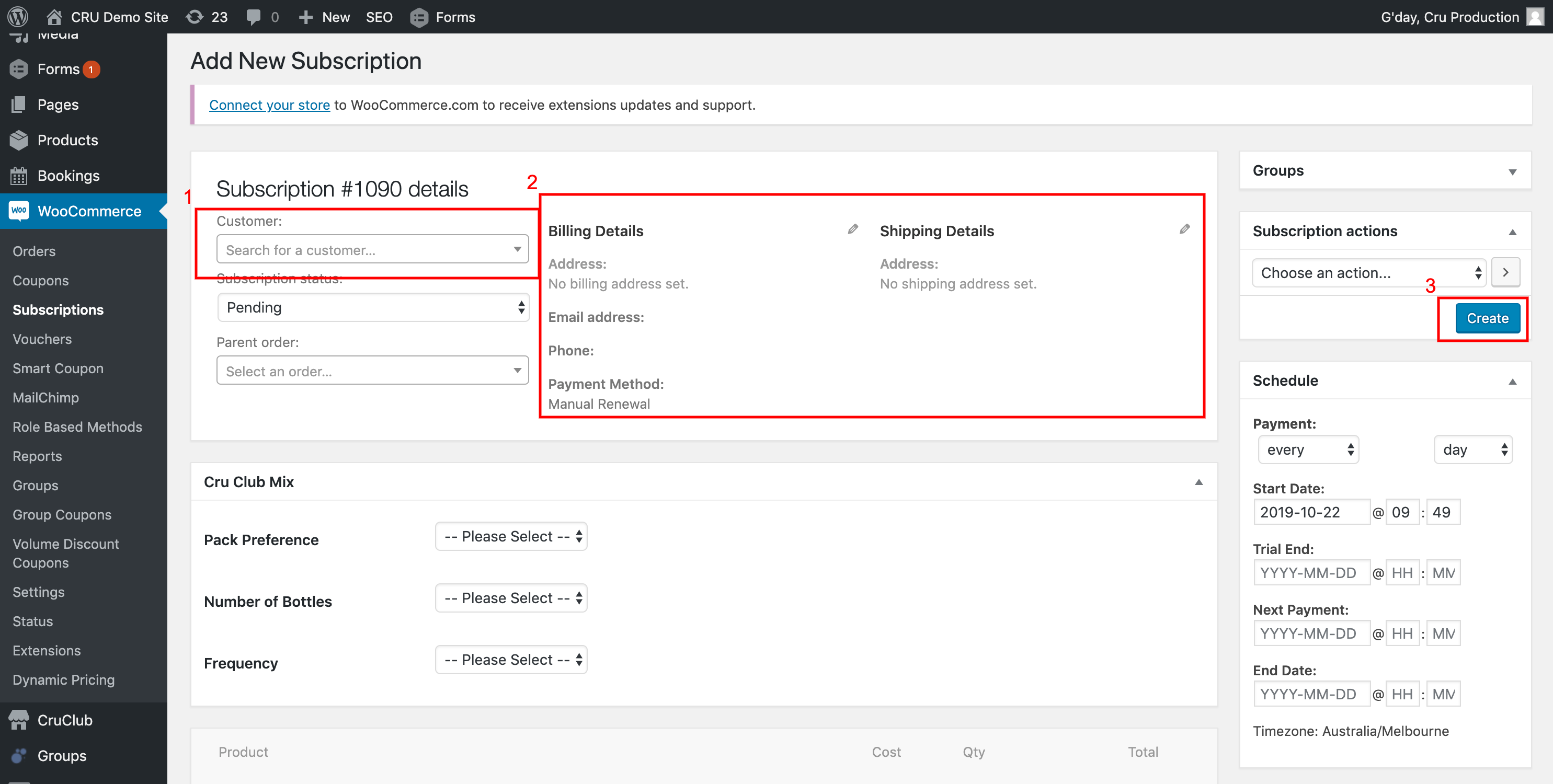Open Extensions submenu item
Image resolution: width=1553 pixels, height=784 pixels.
click(47, 650)
